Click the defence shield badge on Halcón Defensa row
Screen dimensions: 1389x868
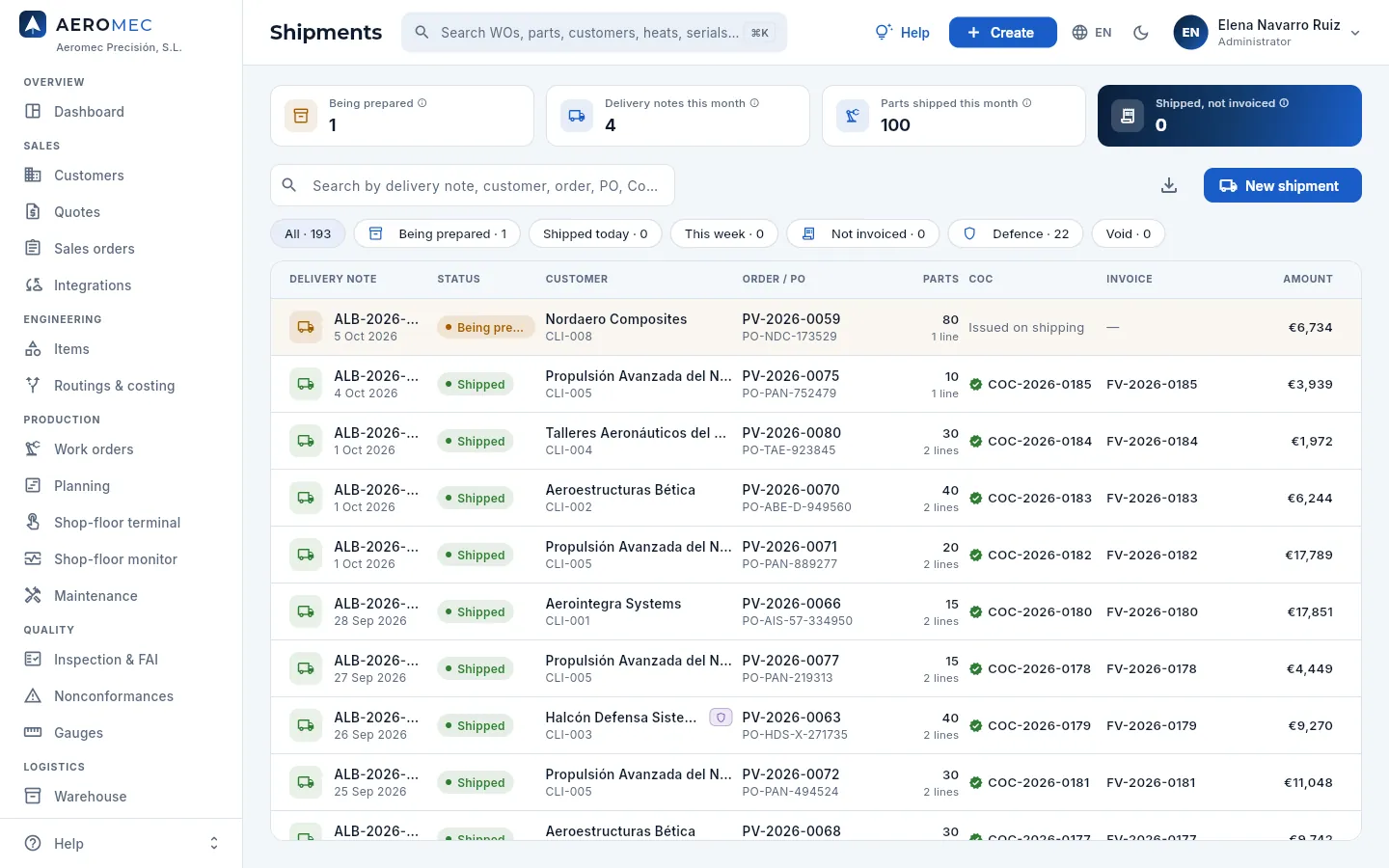click(x=721, y=718)
